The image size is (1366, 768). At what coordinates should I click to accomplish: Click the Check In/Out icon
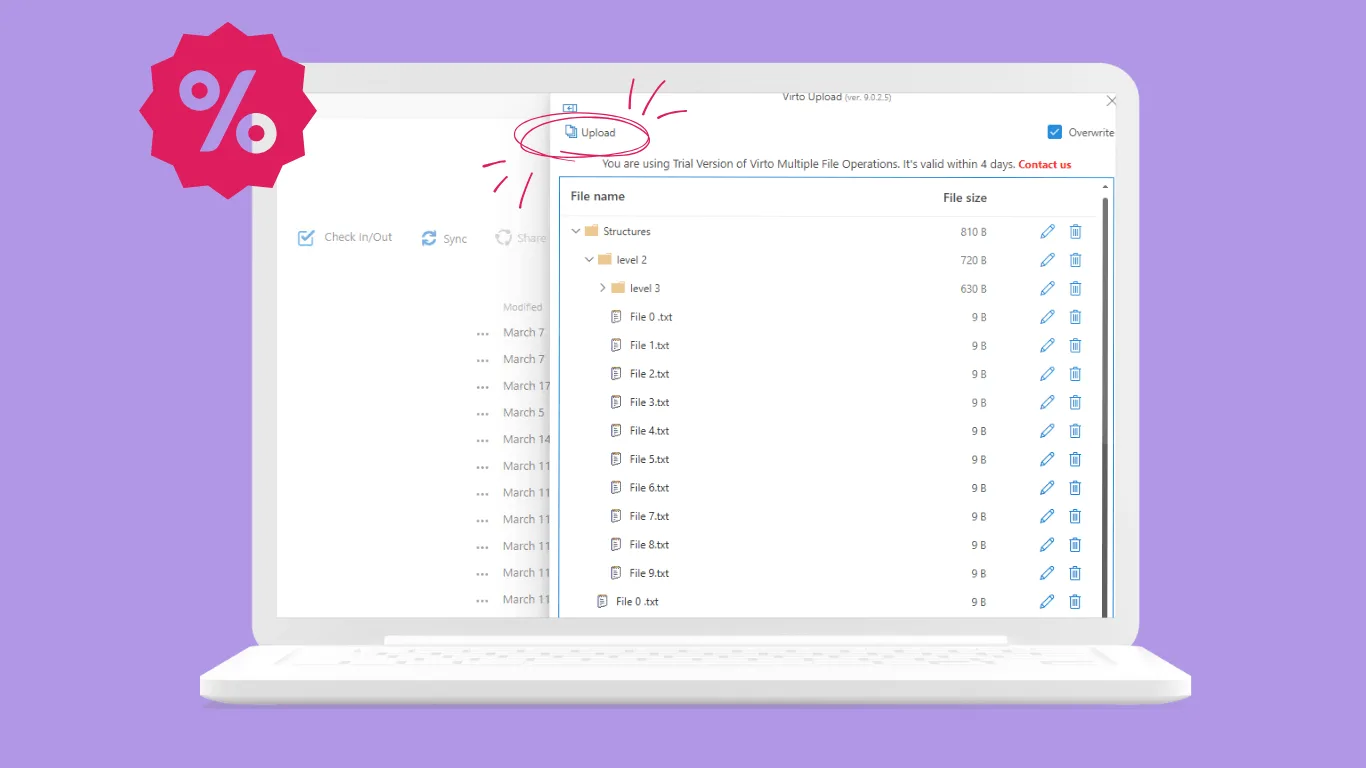click(x=307, y=238)
